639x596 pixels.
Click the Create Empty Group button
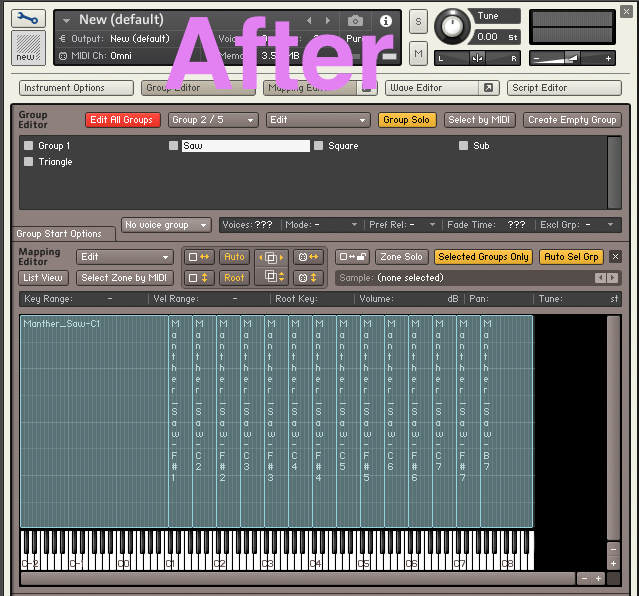pyautogui.click(x=572, y=120)
